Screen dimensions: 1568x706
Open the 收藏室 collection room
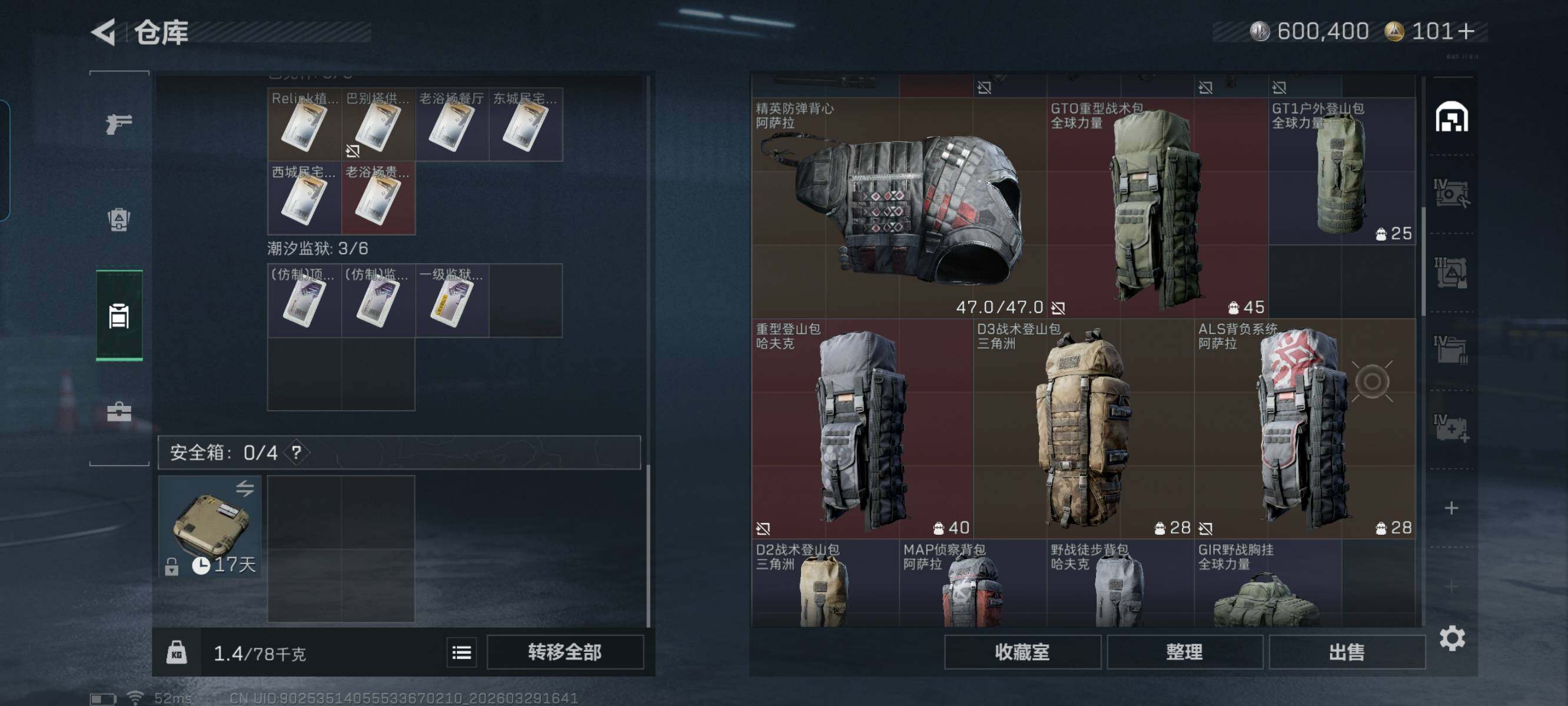tap(1022, 652)
